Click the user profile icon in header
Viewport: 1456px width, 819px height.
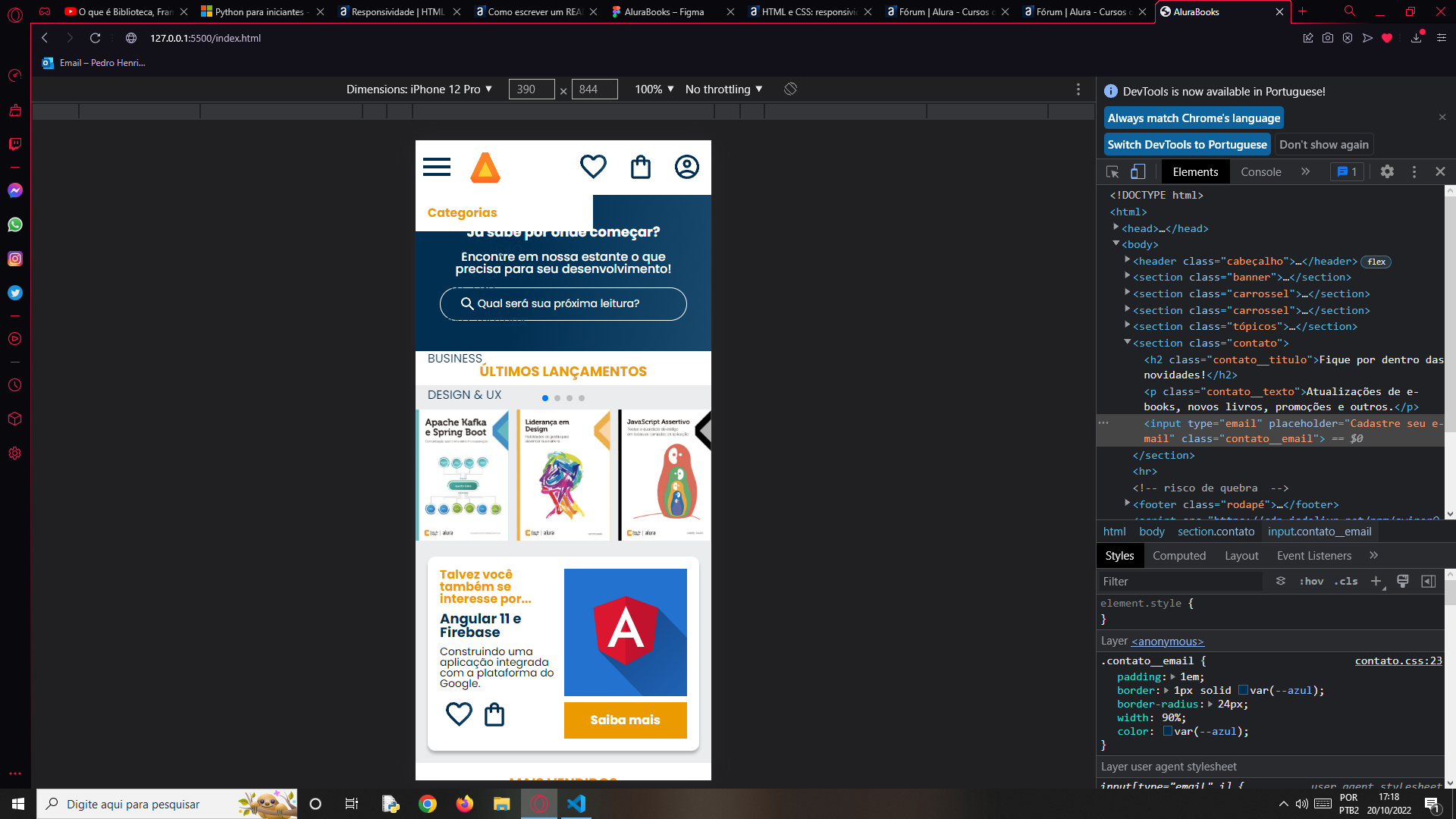[687, 167]
